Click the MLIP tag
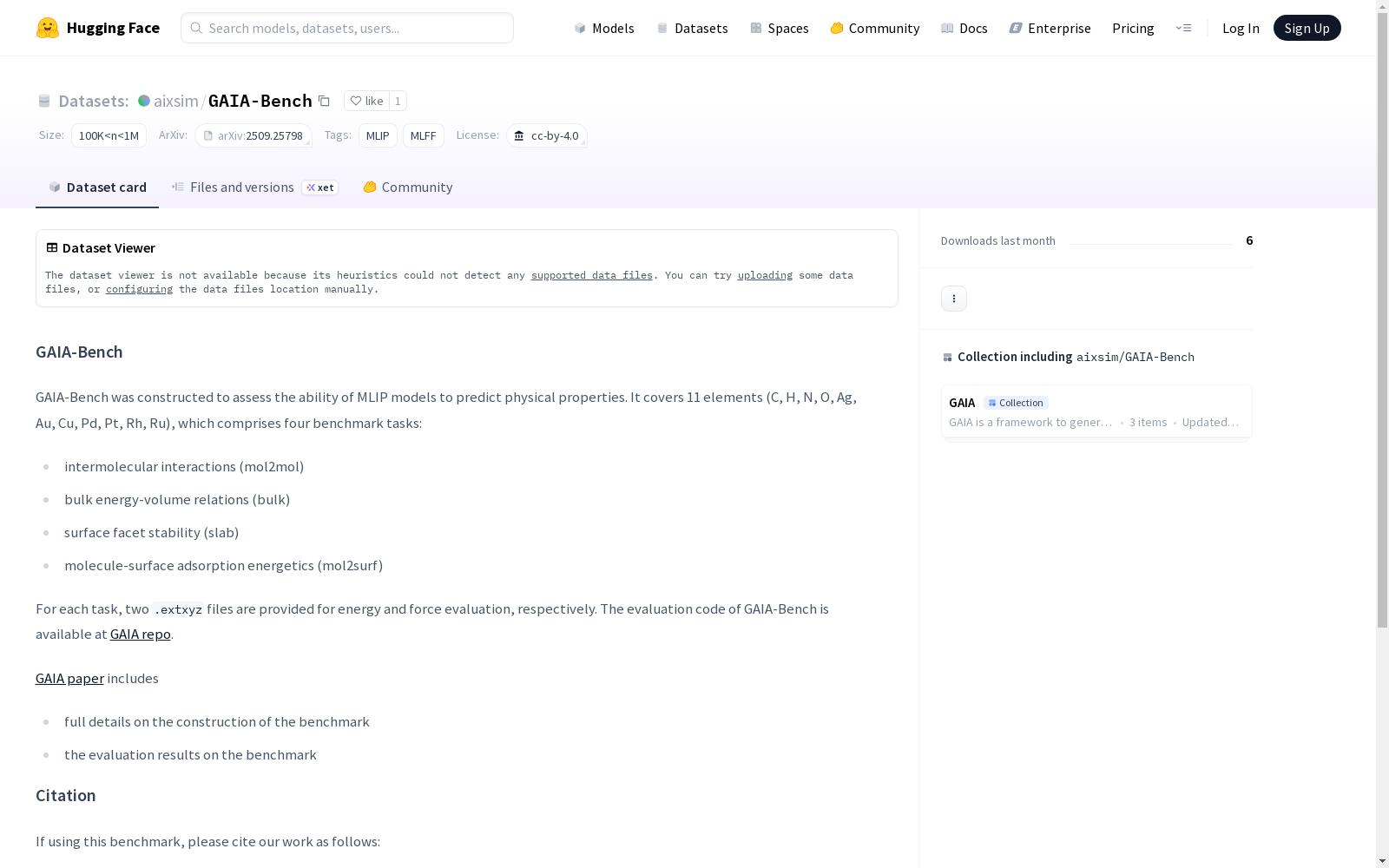The image size is (1389, 868). 378,135
